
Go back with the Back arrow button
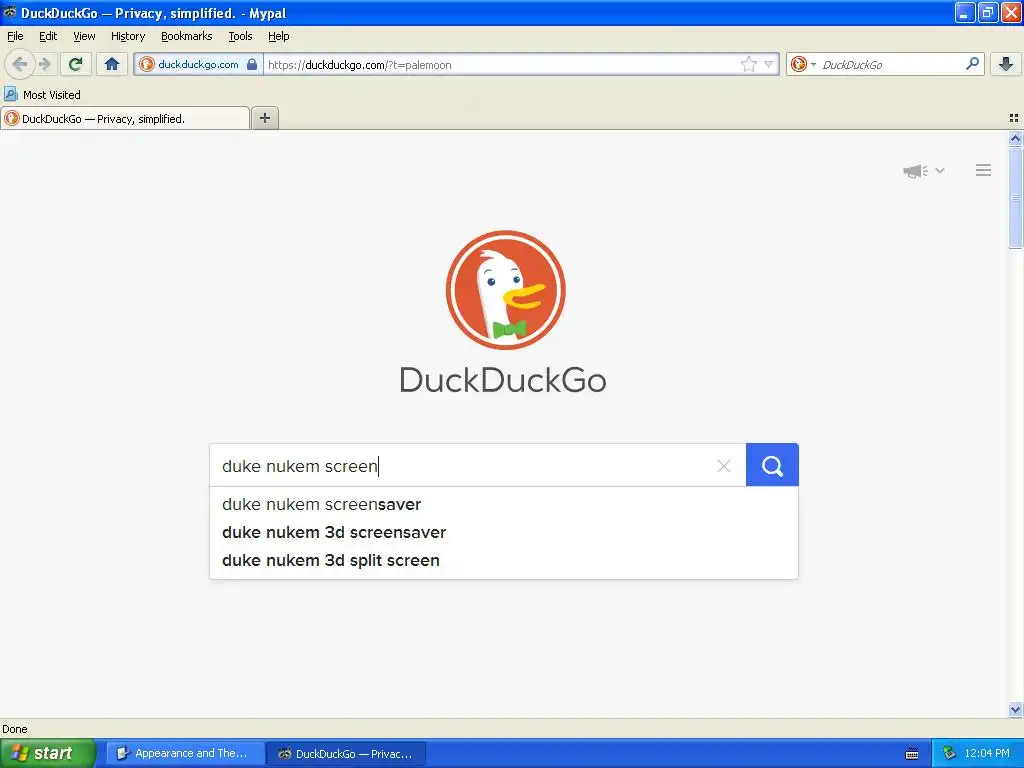(x=19, y=64)
